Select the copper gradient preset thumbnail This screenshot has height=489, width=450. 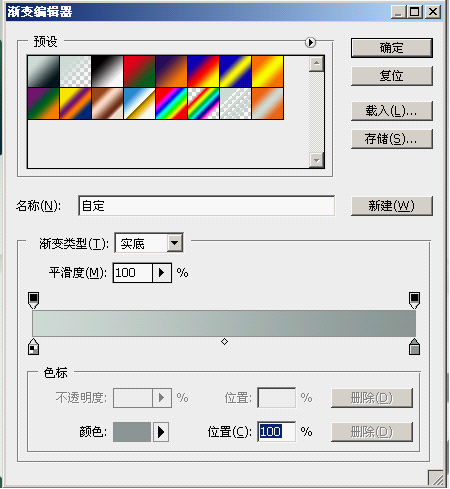107,104
